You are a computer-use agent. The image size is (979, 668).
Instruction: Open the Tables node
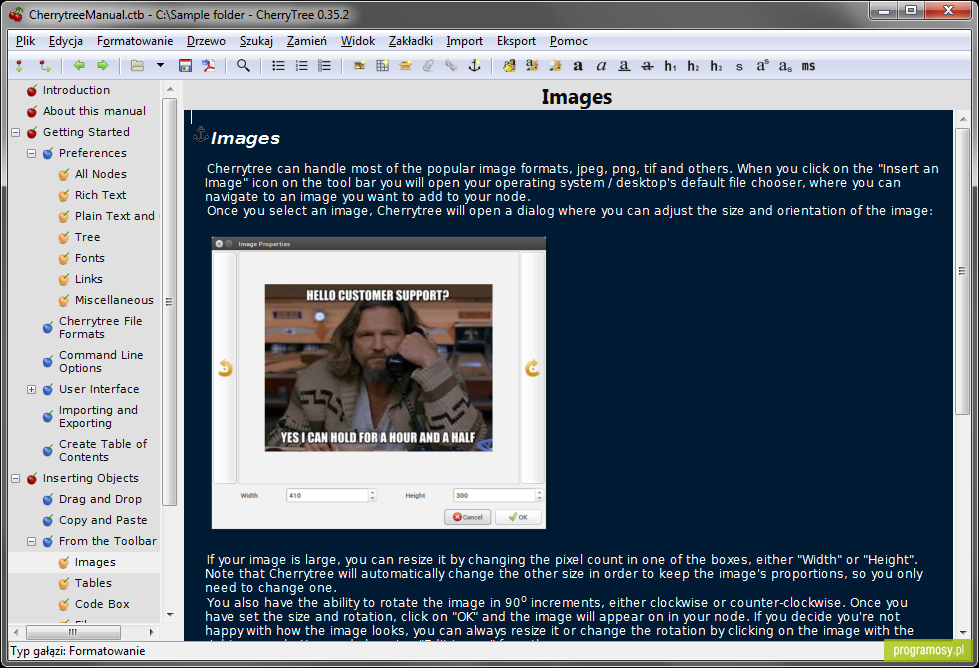pyautogui.click(x=93, y=583)
